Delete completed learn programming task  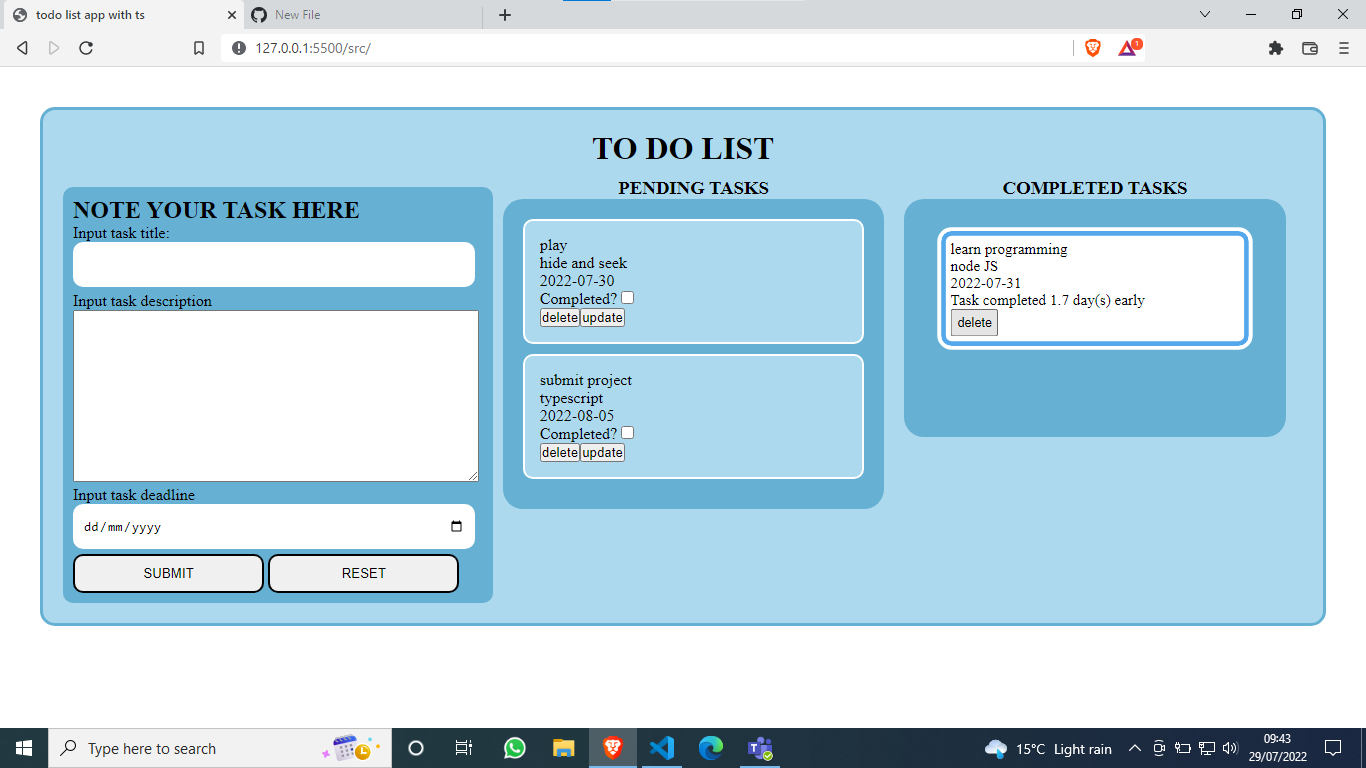[x=974, y=322]
